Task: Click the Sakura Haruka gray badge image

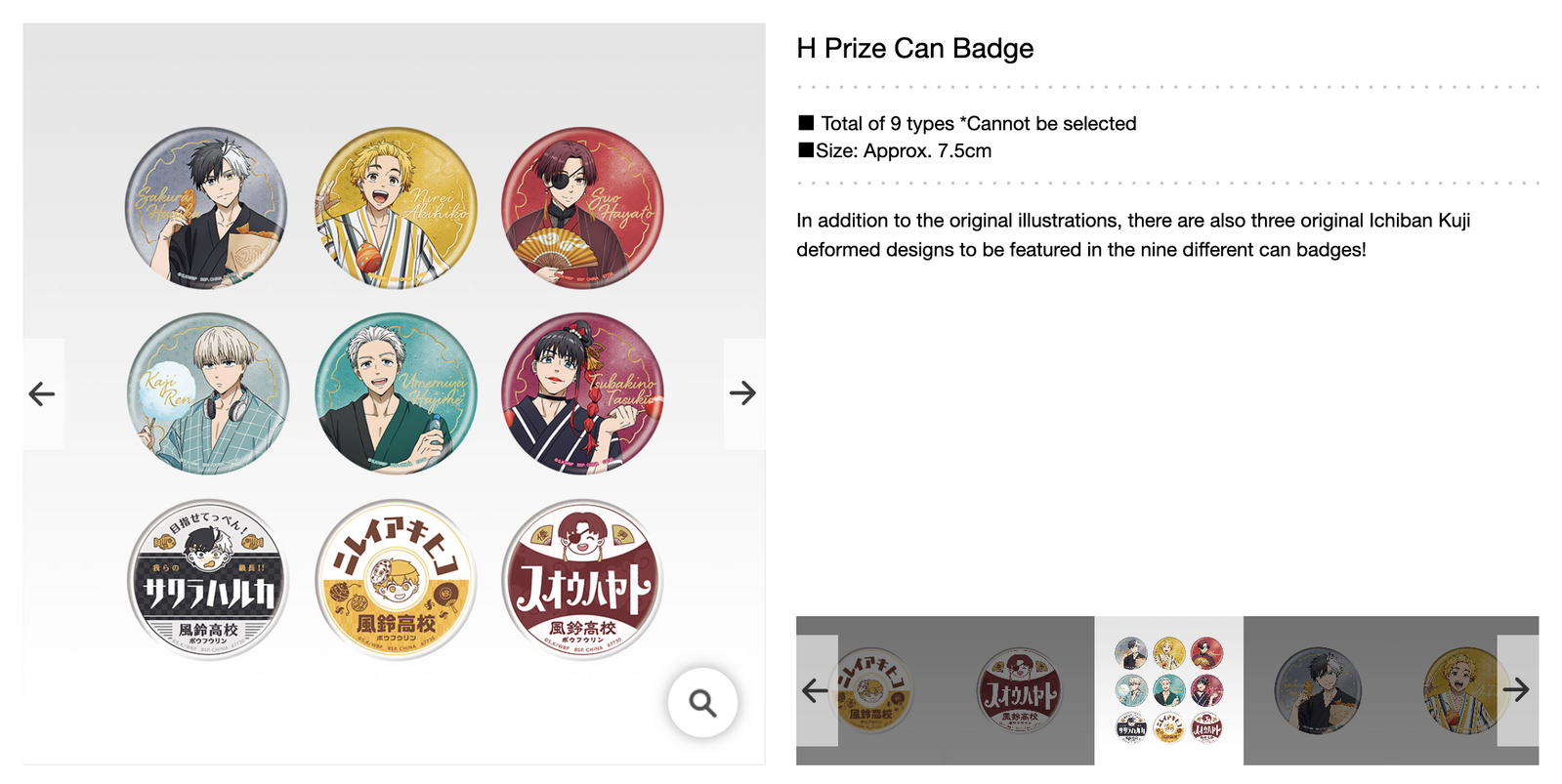Action: click(x=206, y=208)
